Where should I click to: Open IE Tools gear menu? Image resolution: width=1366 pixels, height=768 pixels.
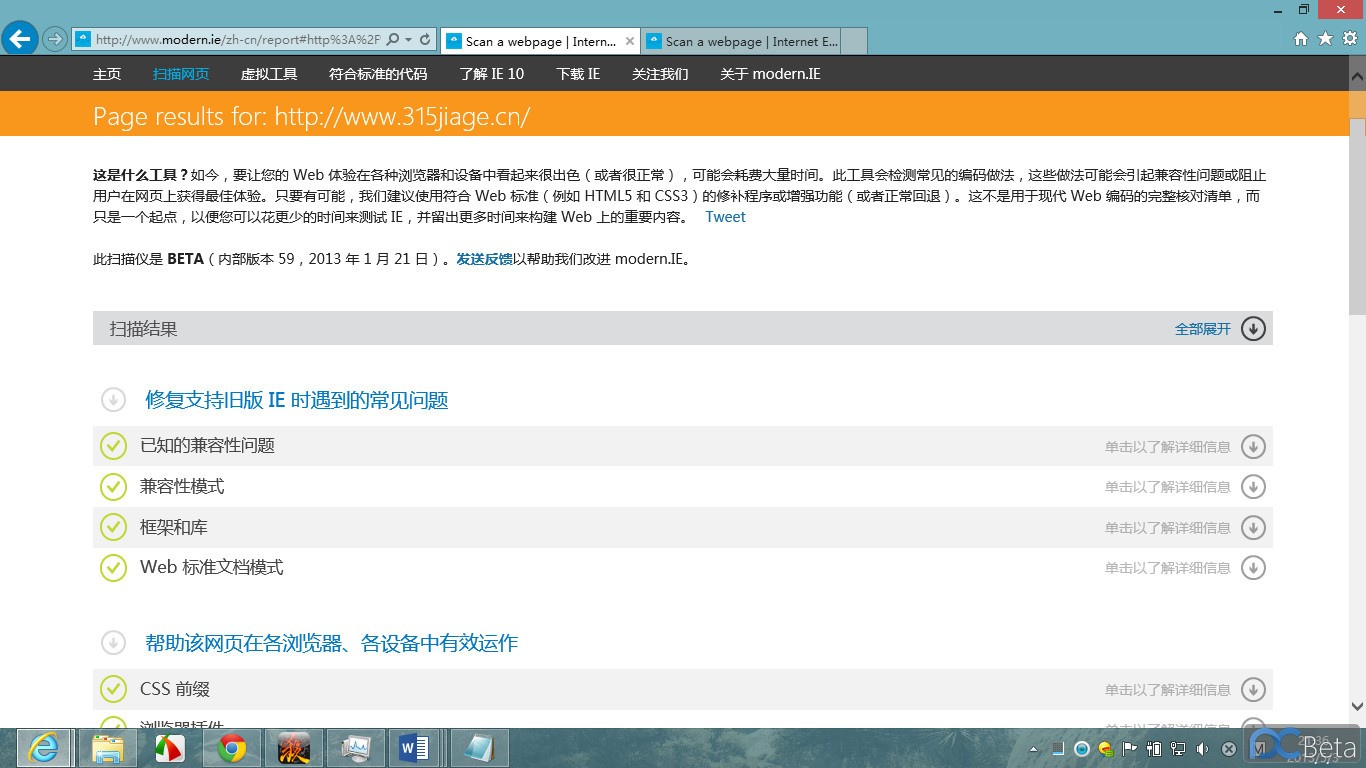click(1349, 39)
